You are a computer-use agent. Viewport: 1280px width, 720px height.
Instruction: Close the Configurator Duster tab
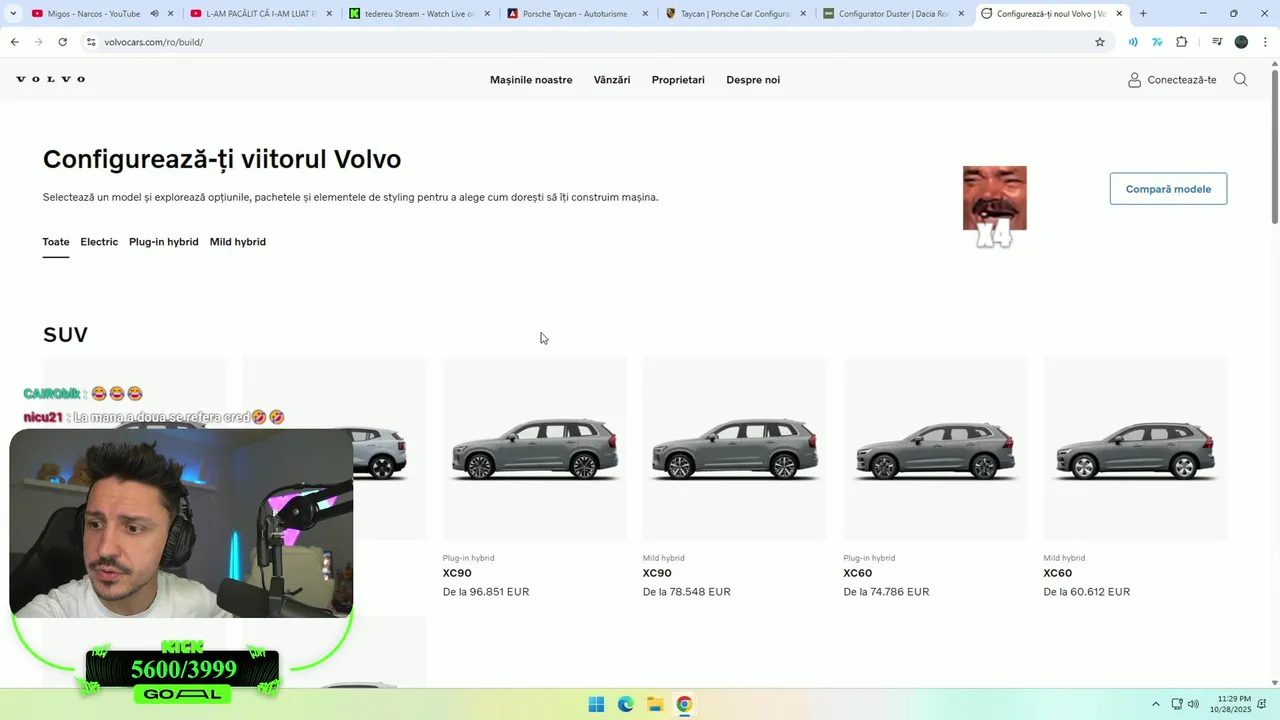click(961, 14)
